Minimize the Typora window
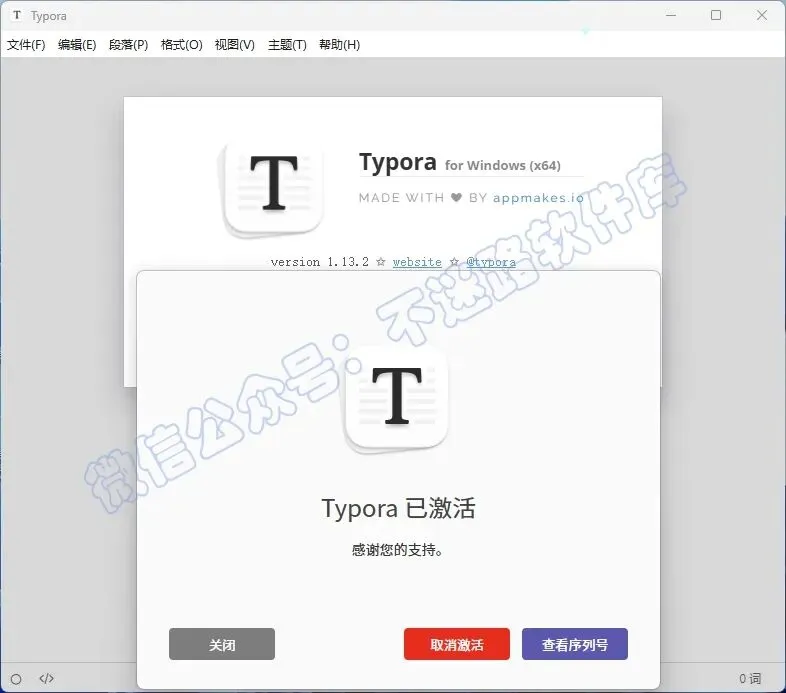This screenshot has width=786, height=693. point(671,15)
